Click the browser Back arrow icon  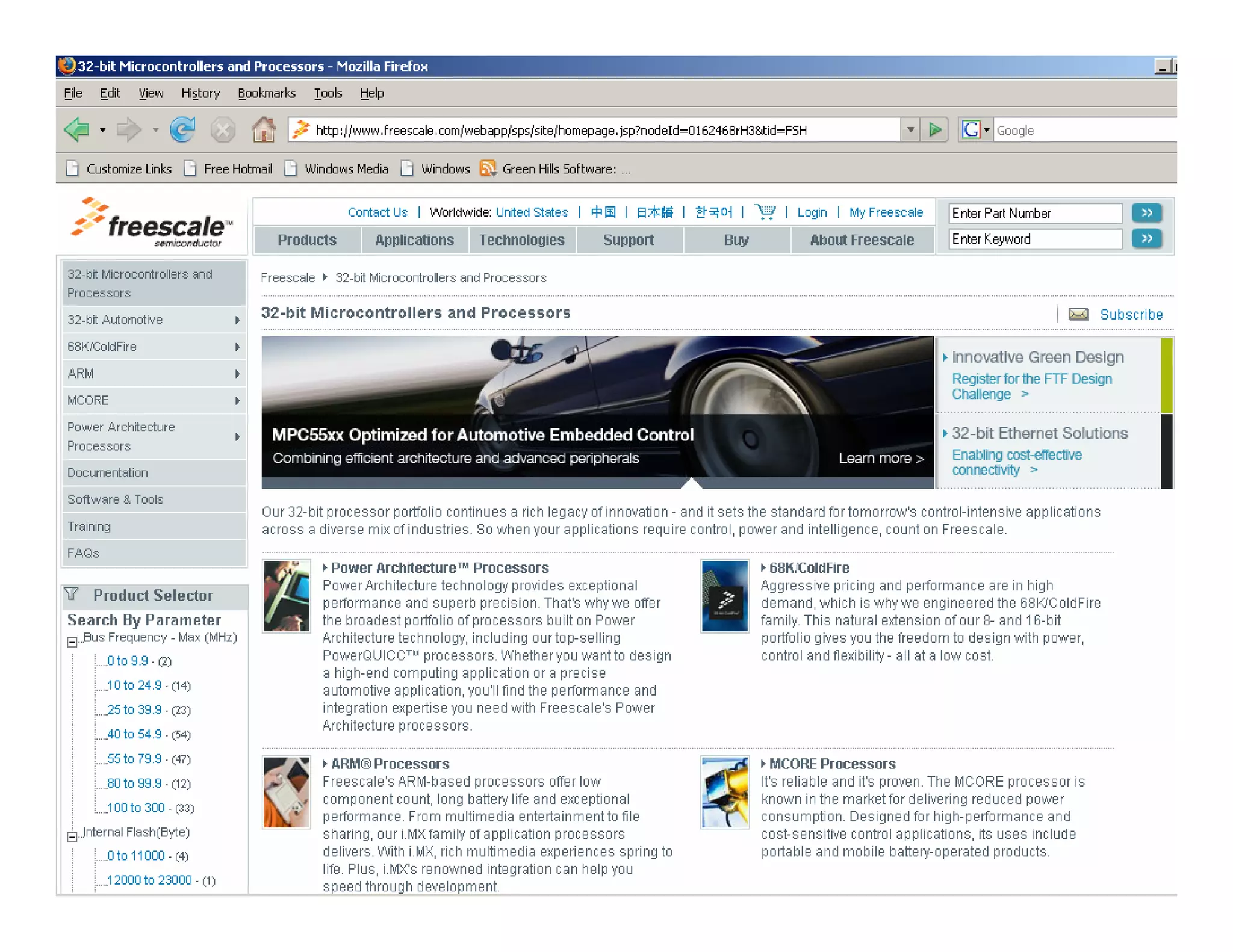77,130
